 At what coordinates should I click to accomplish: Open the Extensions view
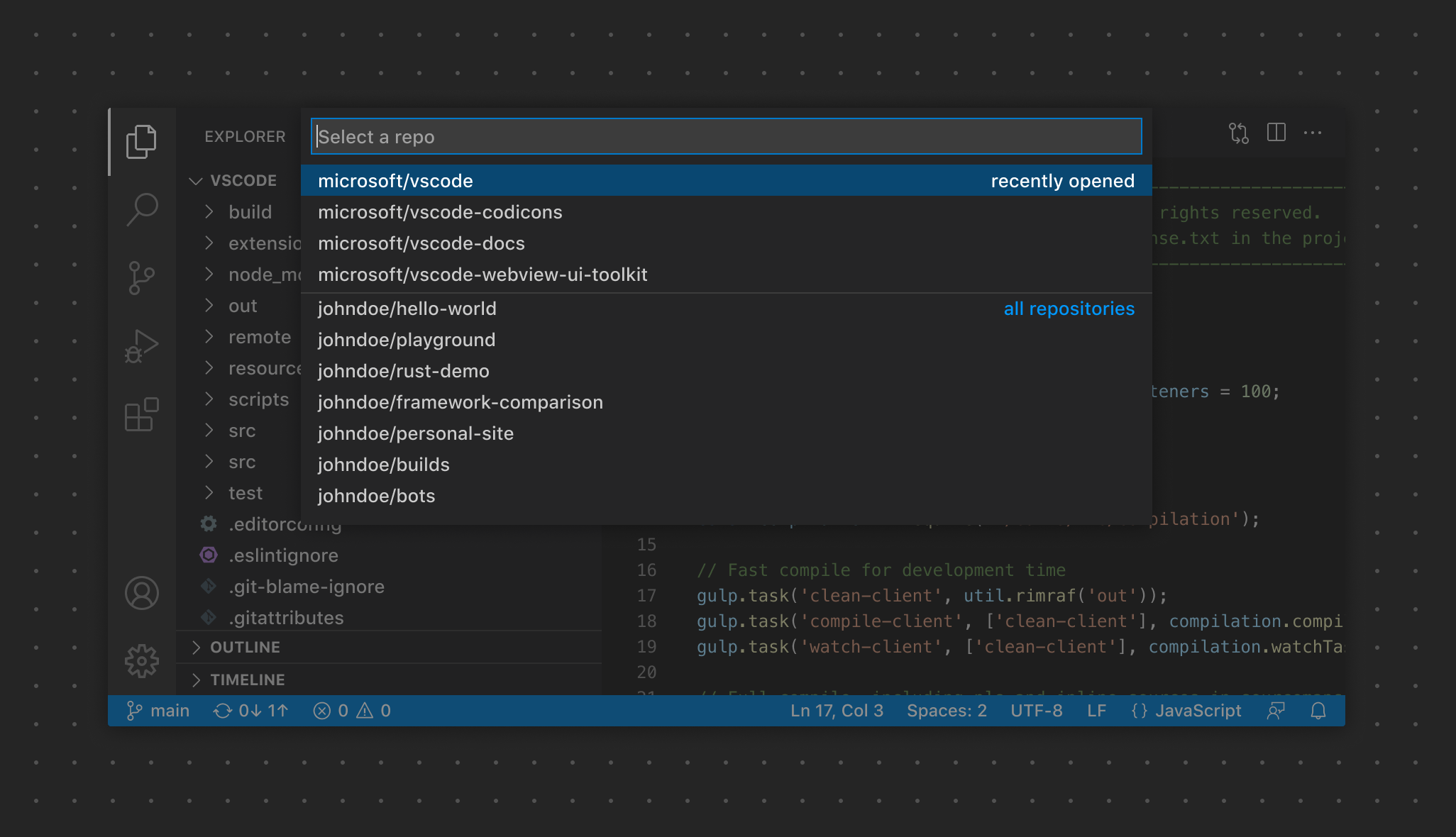click(x=142, y=416)
